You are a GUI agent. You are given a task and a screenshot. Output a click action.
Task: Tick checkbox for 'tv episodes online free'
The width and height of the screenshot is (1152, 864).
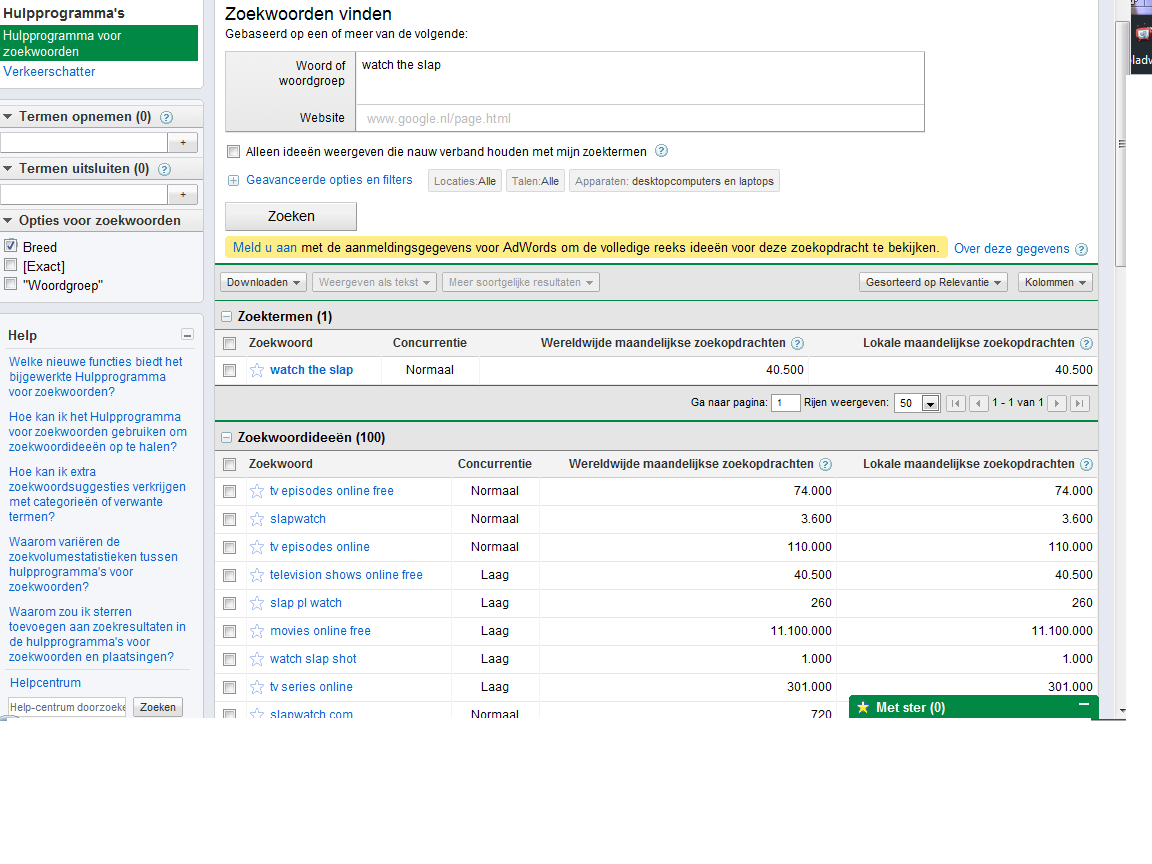[230, 492]
